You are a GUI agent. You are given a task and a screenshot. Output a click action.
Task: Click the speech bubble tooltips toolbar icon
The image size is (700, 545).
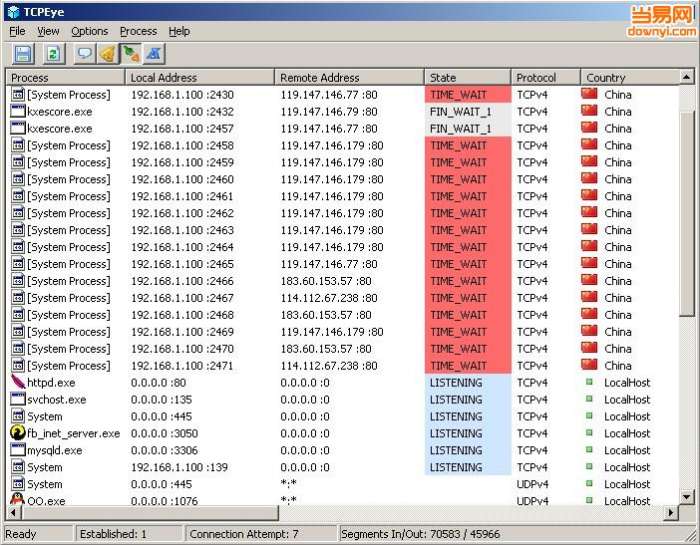pos(84,54)
